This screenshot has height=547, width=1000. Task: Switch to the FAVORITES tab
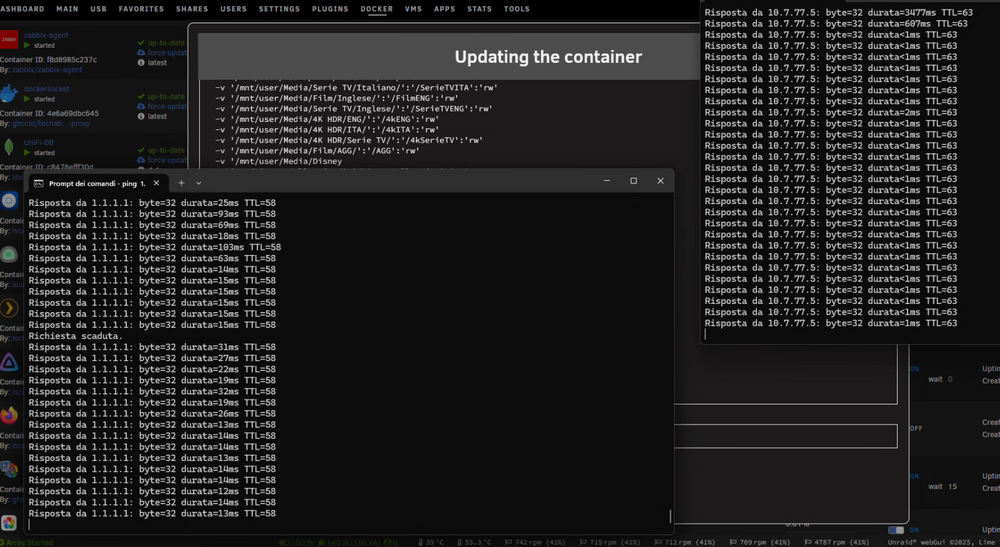(x=141, y=9)
